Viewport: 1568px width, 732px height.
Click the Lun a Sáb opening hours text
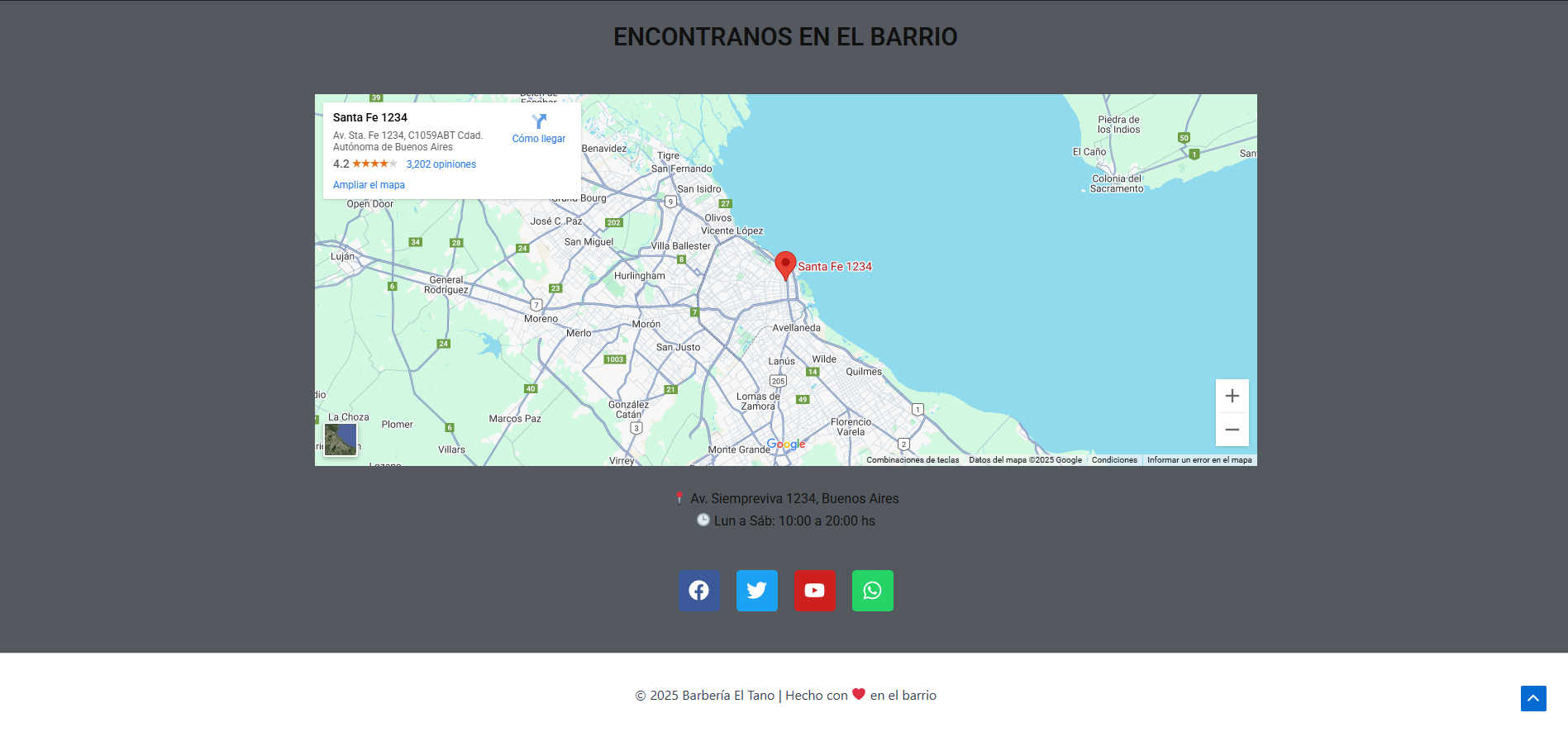click(794, 521)
